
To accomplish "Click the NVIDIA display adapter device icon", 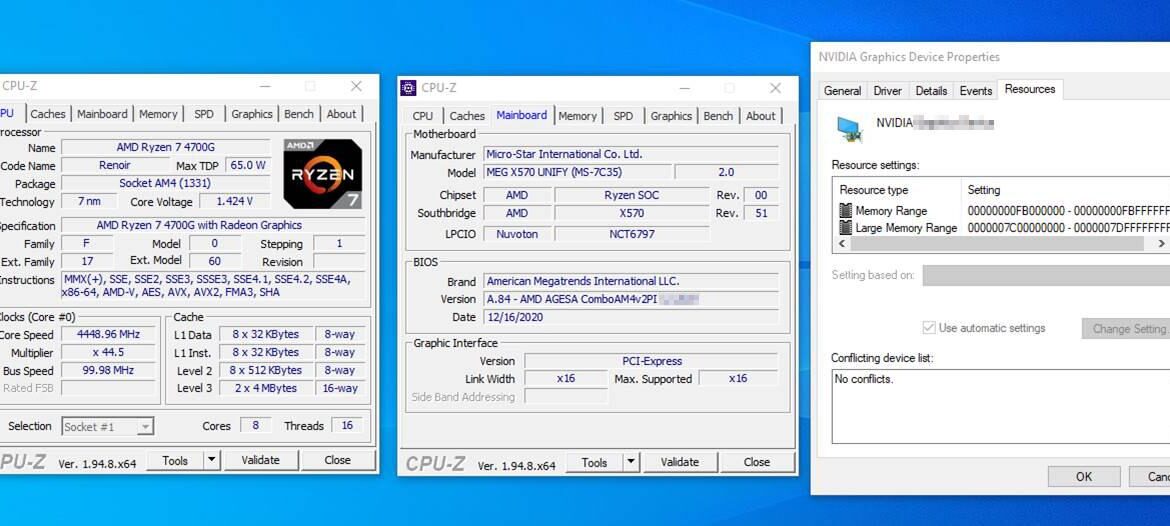I will (849, 129).
